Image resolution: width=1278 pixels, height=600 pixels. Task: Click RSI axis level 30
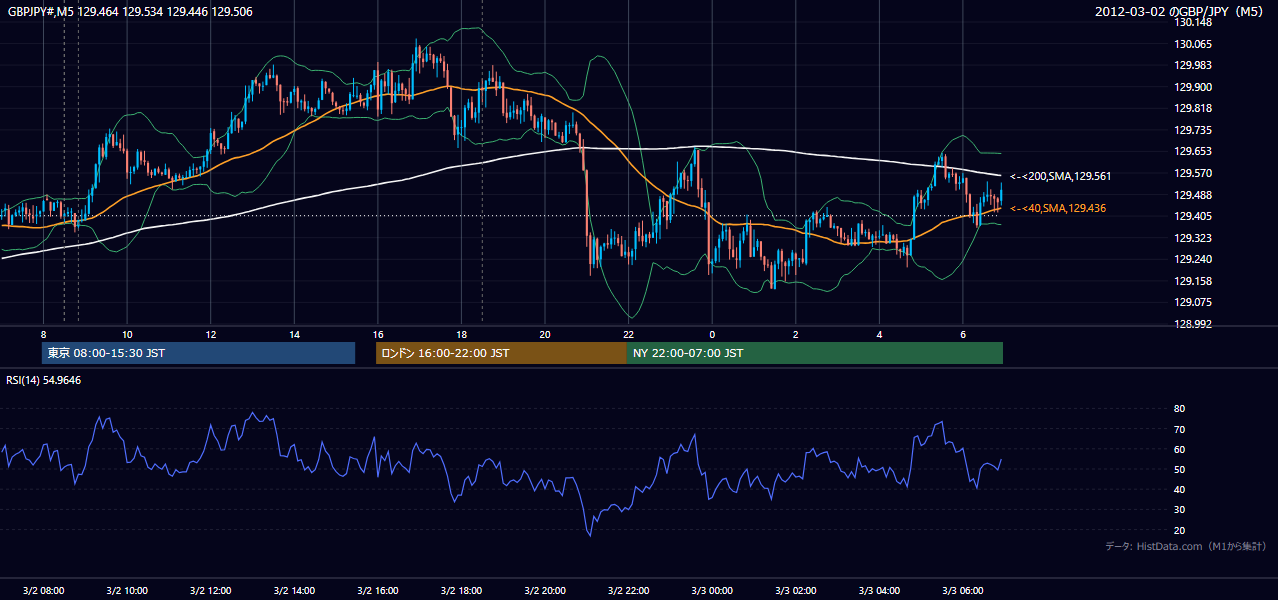click(x=1179, y=510)
